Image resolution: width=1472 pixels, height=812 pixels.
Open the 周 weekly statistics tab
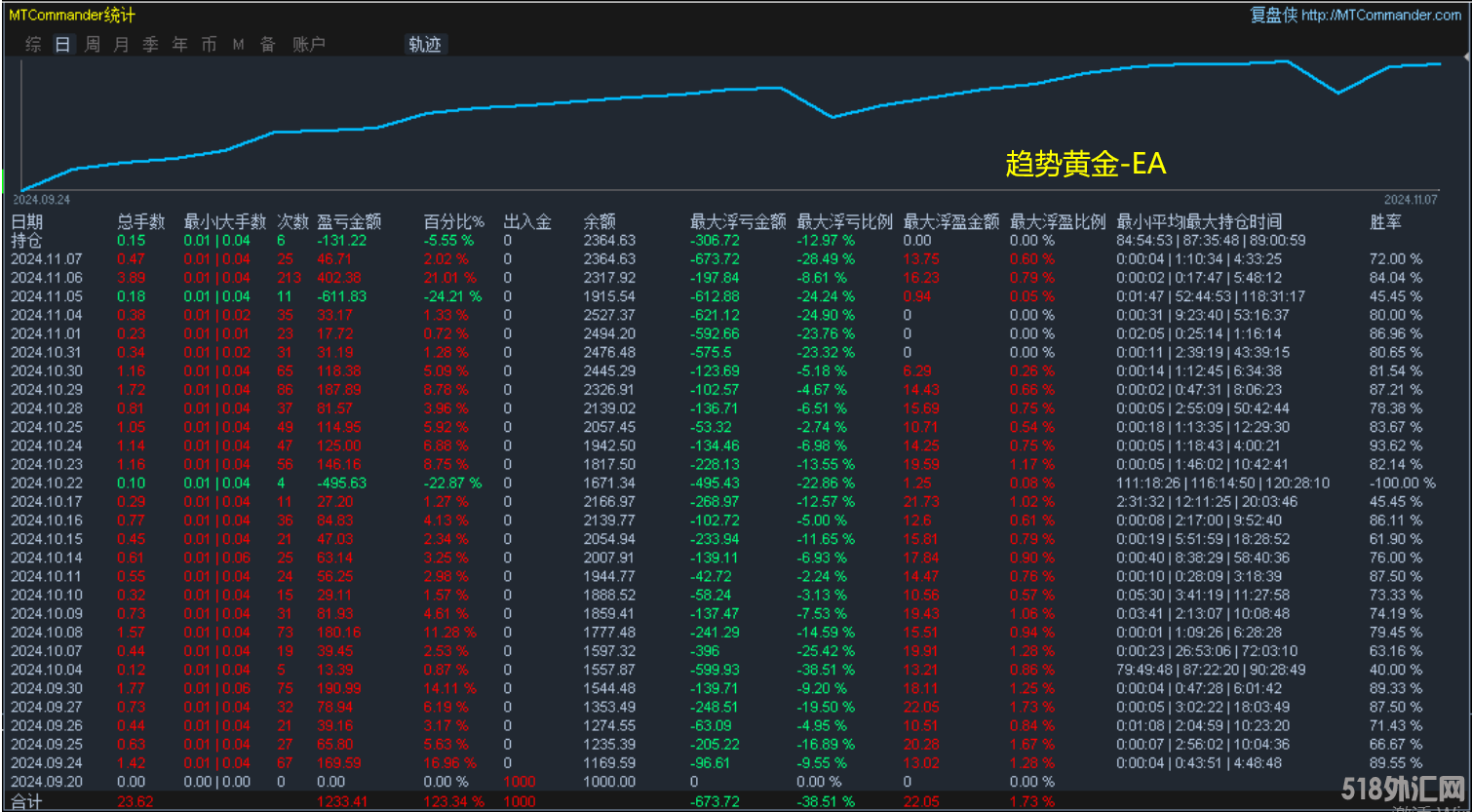[x=92, y=45]
